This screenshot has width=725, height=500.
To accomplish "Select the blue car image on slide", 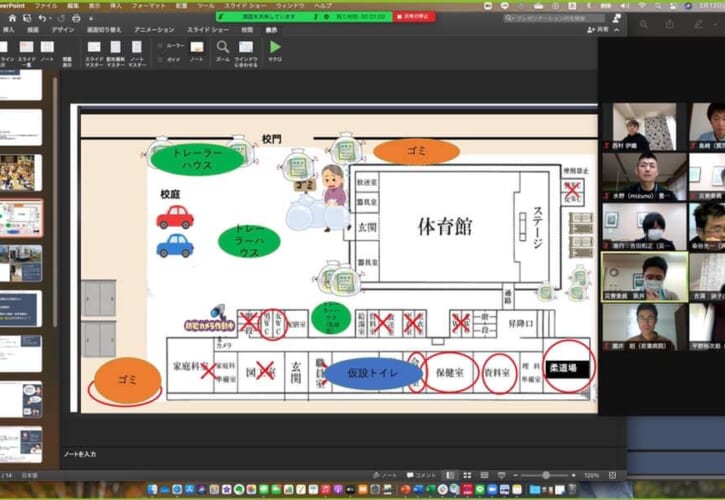I will (x=175, y=246).
